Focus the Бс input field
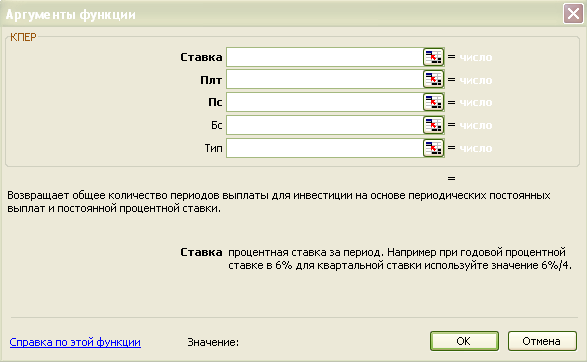The height and width of the screenshot is (362, 587). coord(325,125)
